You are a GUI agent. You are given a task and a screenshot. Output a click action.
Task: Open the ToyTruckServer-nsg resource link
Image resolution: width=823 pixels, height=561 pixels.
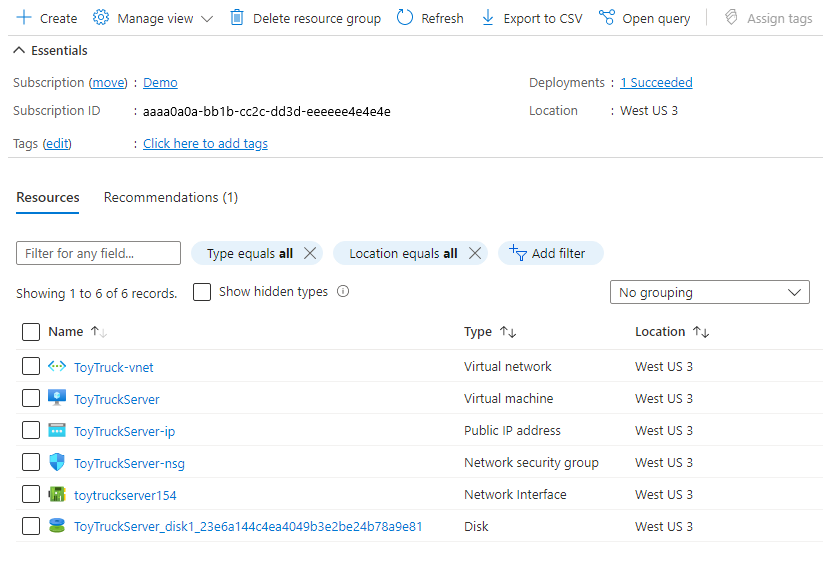pos(129,463)
